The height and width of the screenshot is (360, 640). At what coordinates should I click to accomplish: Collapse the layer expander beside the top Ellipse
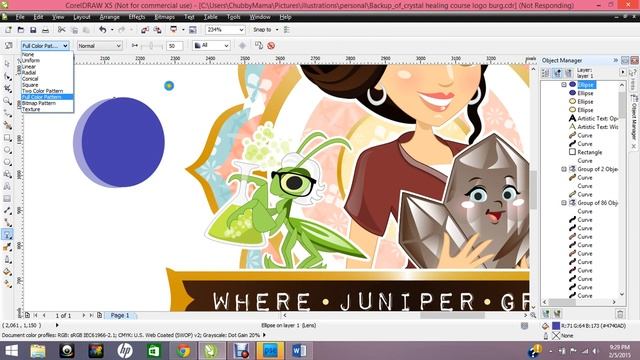coord(564,84)
